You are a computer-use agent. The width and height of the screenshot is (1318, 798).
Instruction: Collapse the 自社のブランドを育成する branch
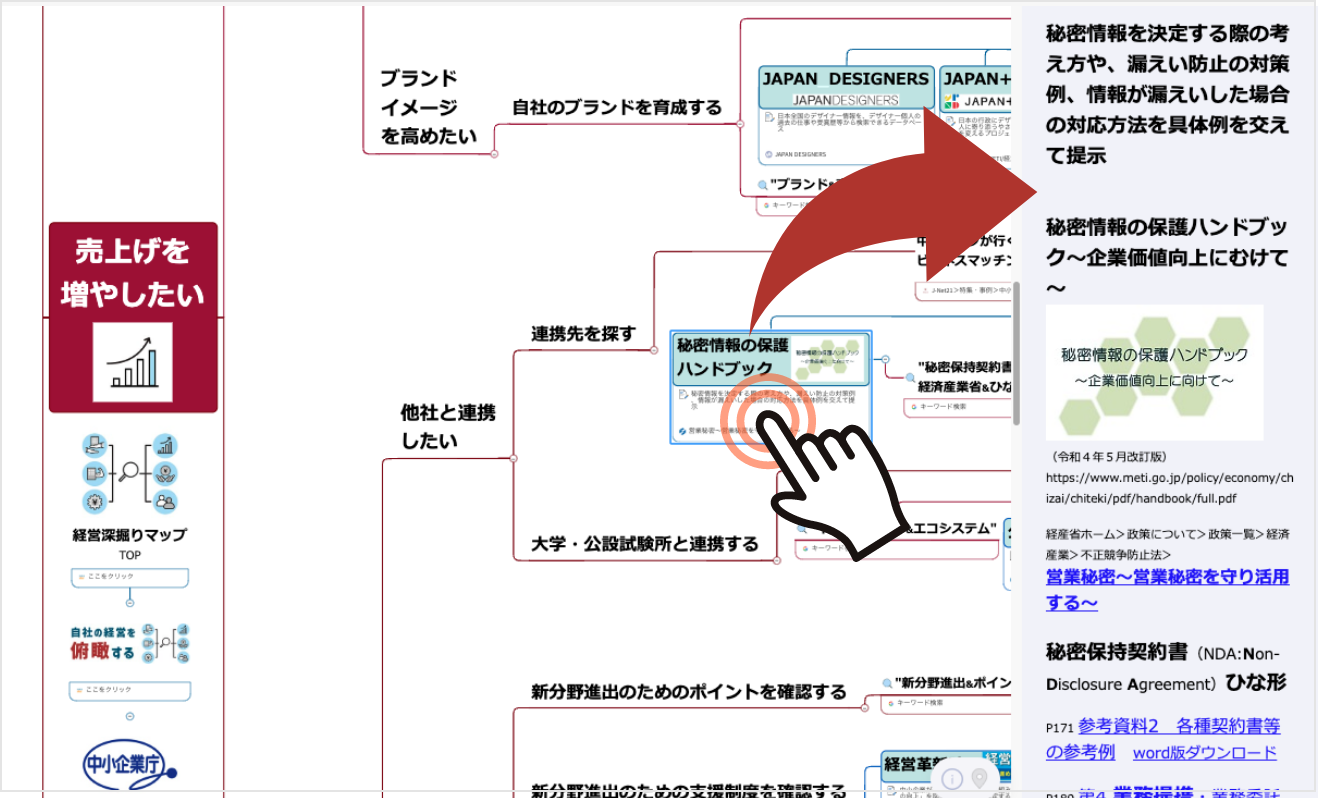740,124
